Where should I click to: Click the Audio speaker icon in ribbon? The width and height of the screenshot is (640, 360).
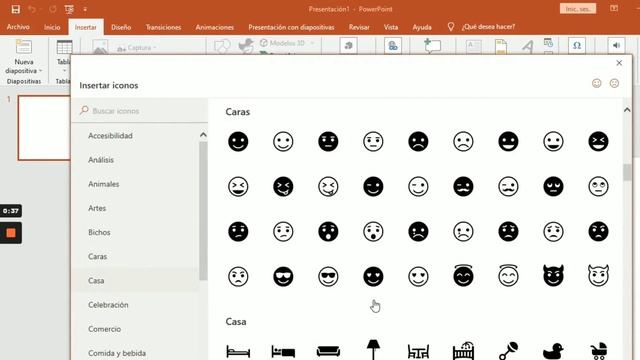tap(616, 45)
